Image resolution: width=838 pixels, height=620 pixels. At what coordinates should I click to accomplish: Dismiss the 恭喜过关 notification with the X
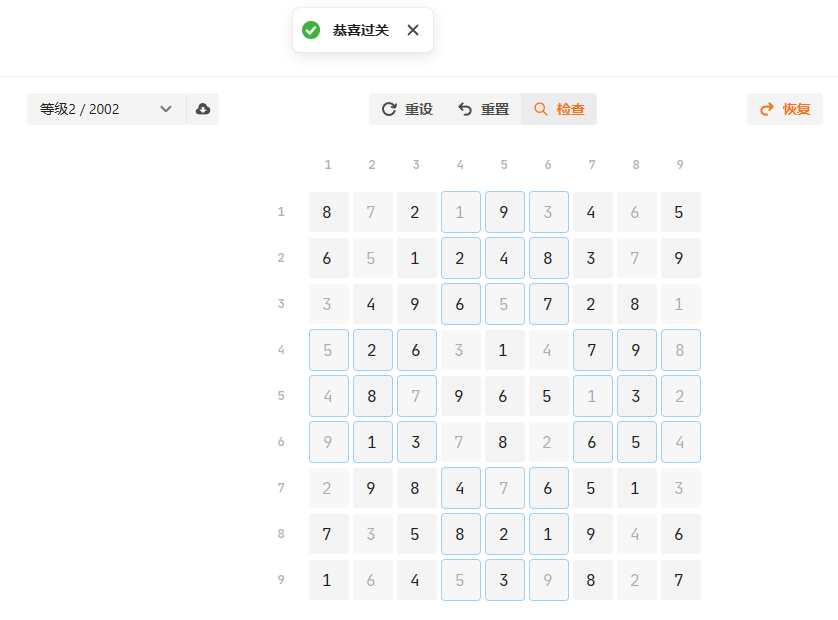point(413,30)
